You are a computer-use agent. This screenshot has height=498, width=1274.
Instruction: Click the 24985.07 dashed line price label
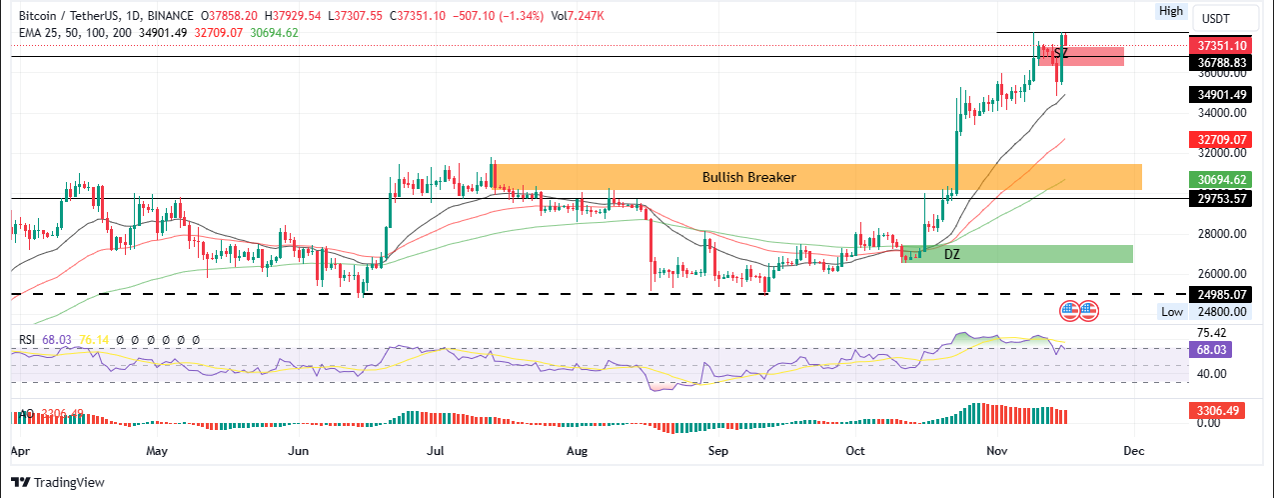[x=1221, y=295]
